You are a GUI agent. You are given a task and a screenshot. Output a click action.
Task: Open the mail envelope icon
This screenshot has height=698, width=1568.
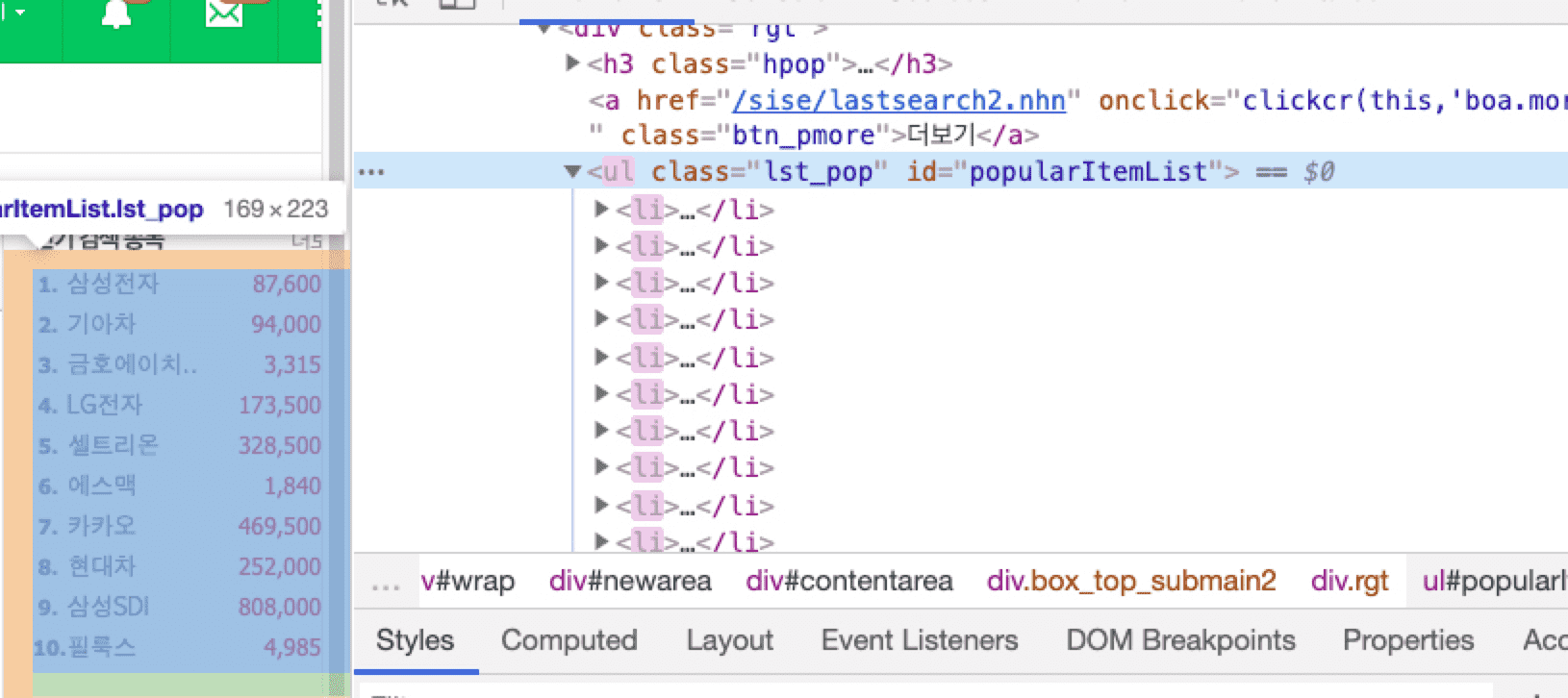coord(224,13)
